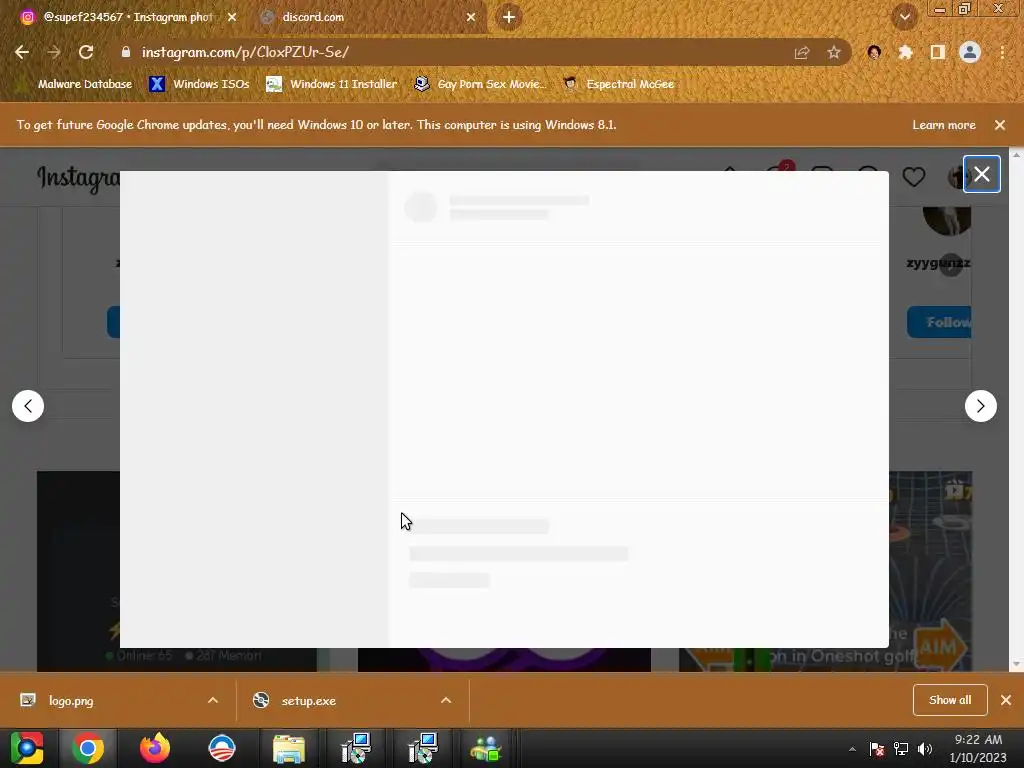Open Chrome three-dot menu
Viewport: 1024px width, 768px height.
1002,52
